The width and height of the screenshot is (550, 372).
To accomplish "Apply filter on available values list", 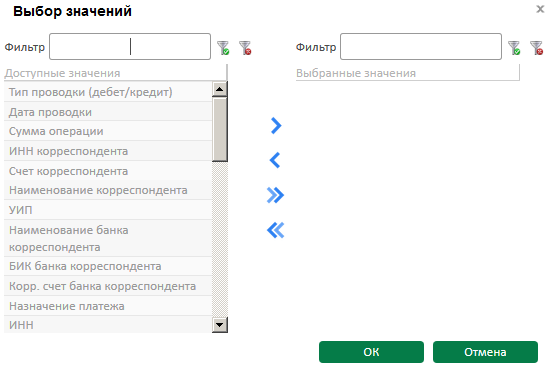I will tap(223, 48).
